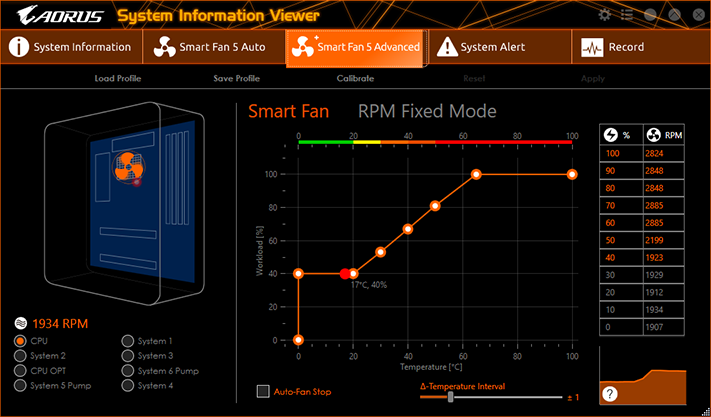Choose the System 6 Pump radio button
This screenshot has height=417, width=711.
(x=128, y=371)
